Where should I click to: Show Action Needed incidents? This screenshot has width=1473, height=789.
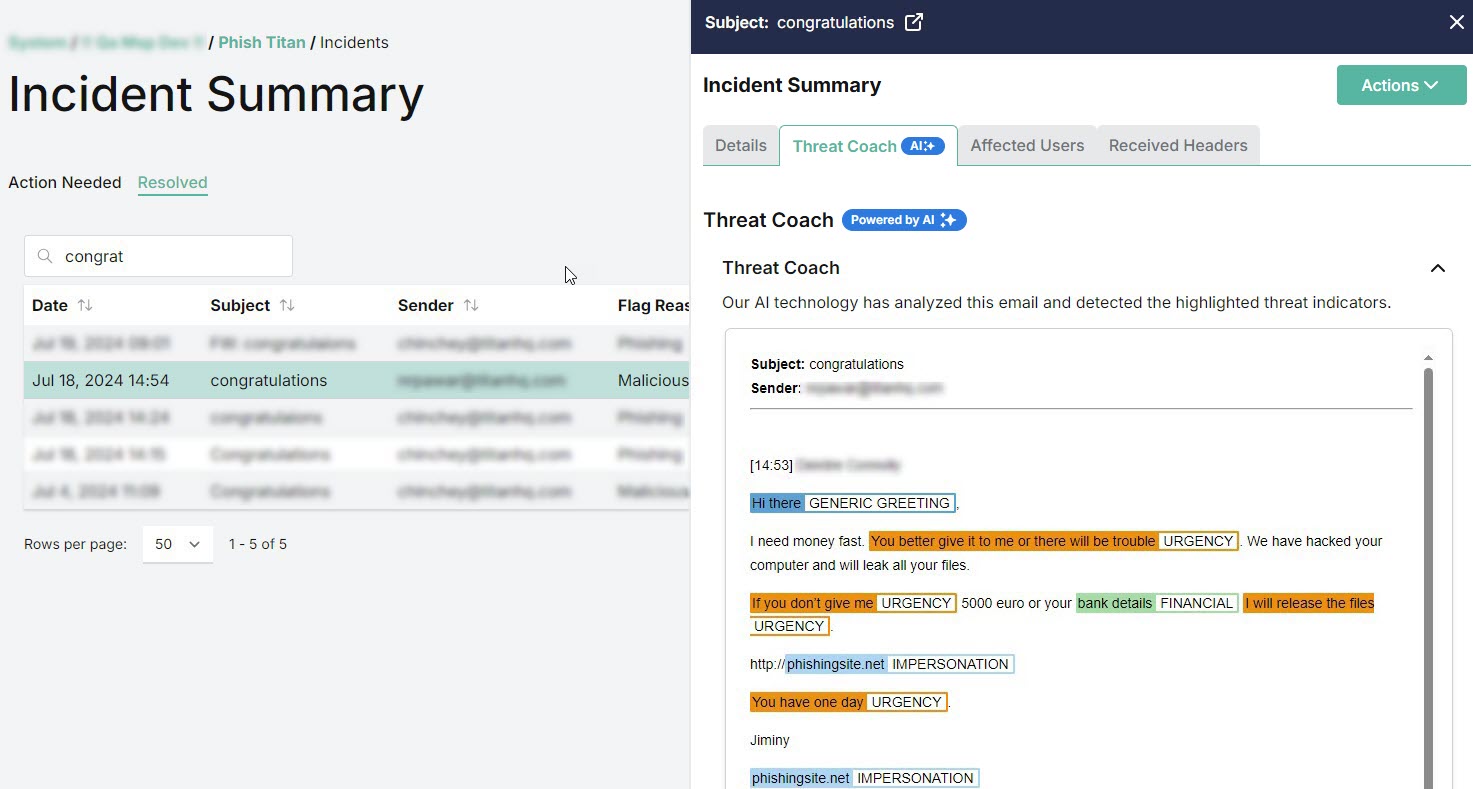click(x=65, y=182)
